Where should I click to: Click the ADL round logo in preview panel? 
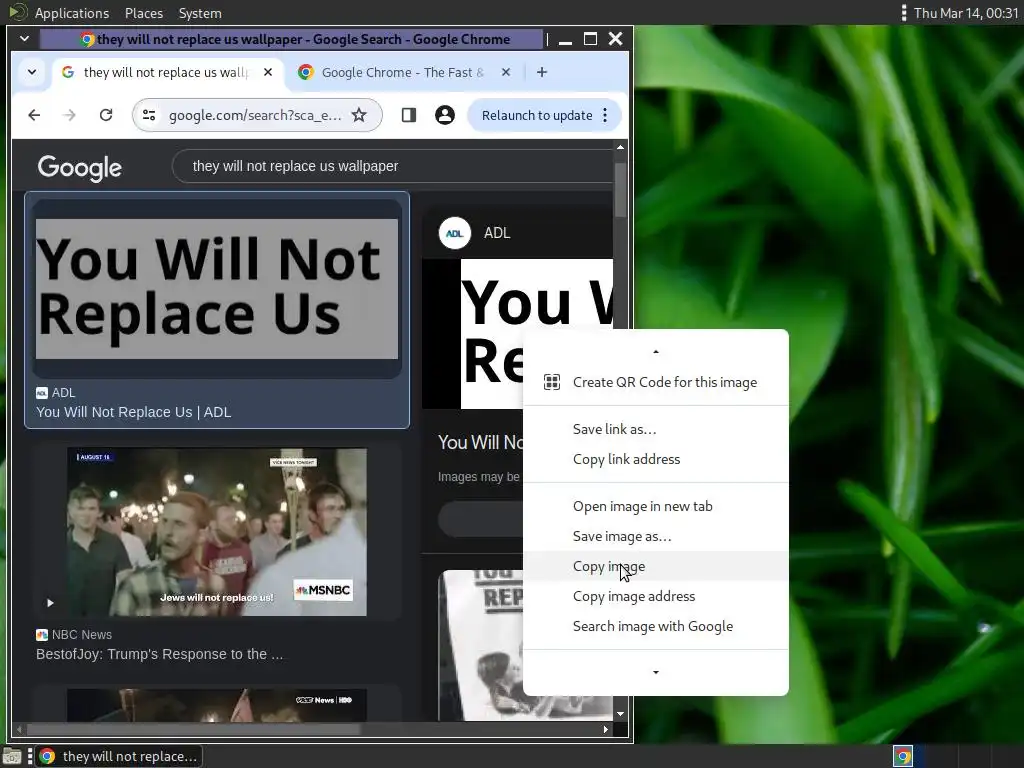[x=455, y=233]
